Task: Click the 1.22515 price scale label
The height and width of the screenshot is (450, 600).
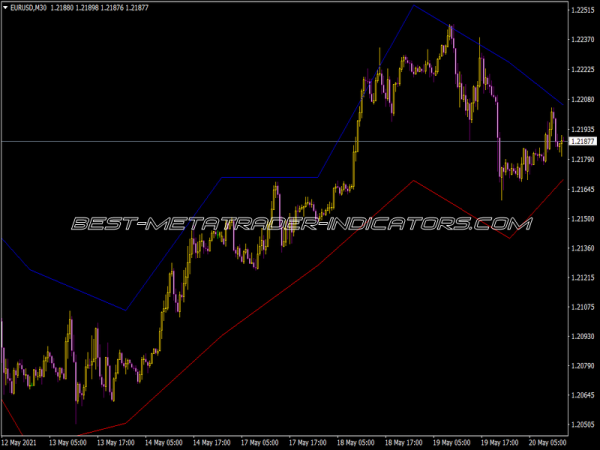Action: click(x=583, y=10)
